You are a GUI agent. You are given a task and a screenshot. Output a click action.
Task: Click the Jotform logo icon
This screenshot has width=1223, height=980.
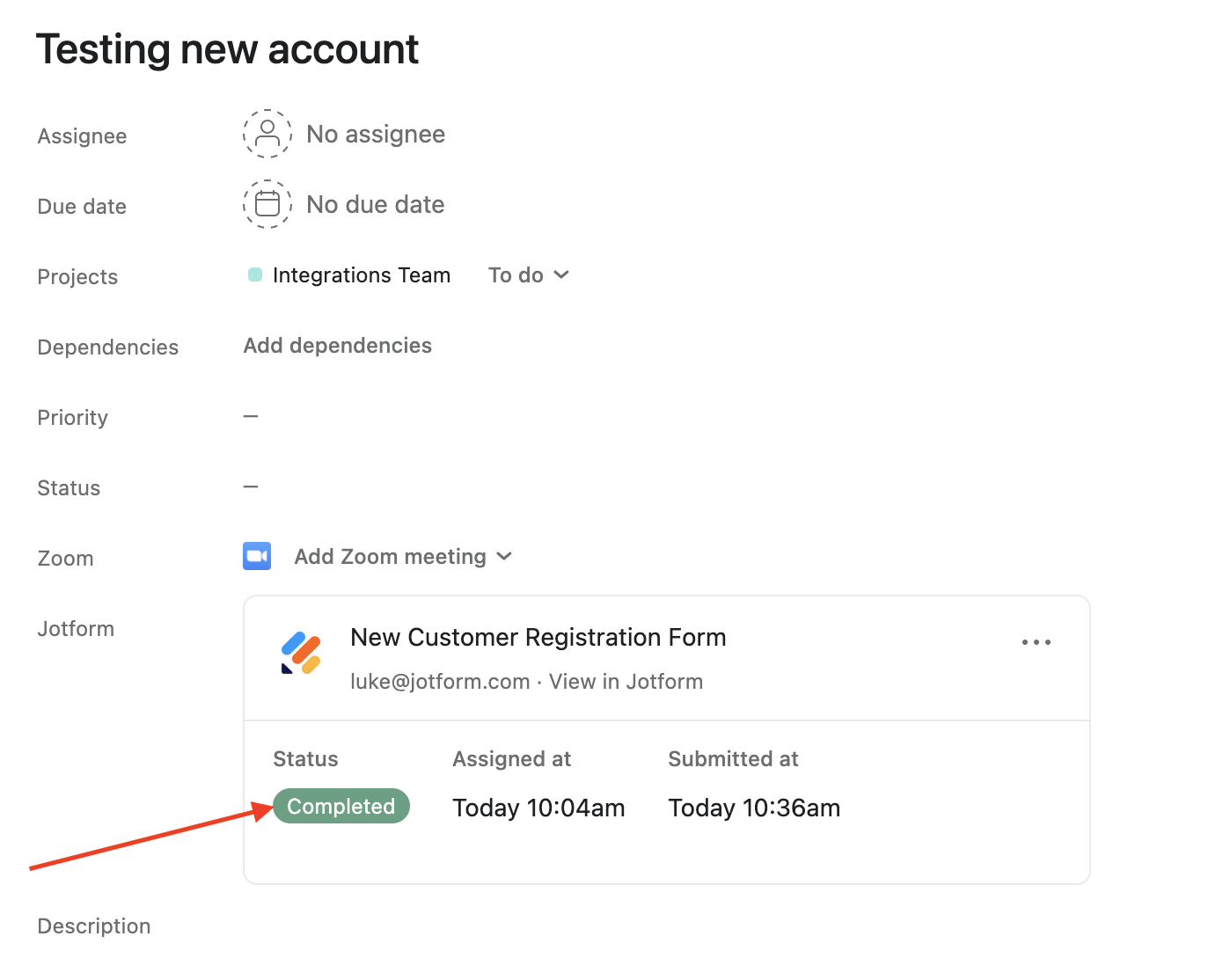[x=301, y=653]
